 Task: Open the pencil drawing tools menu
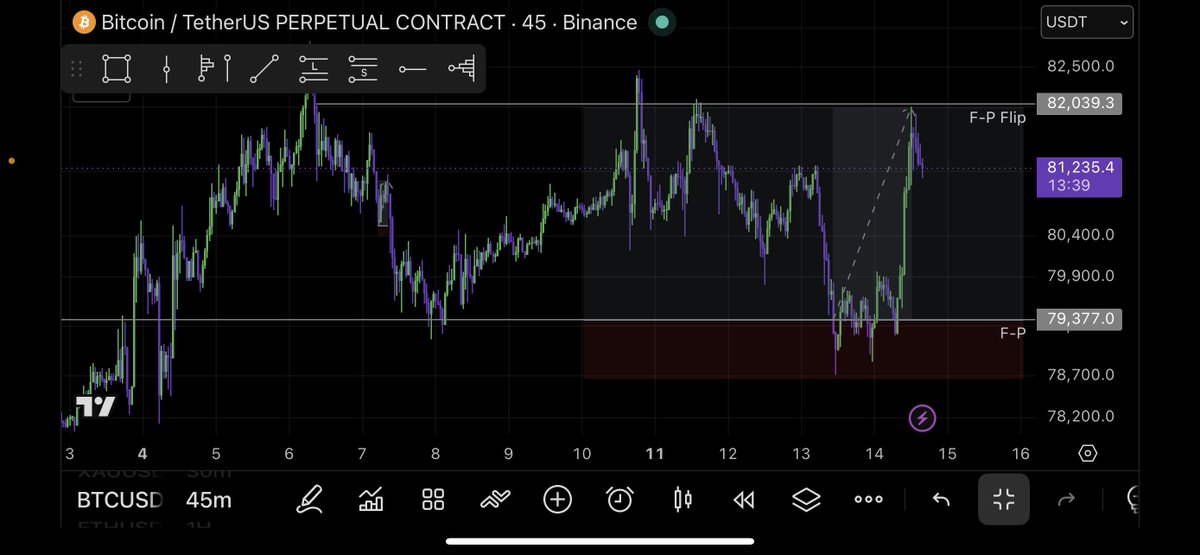(310, 499)
